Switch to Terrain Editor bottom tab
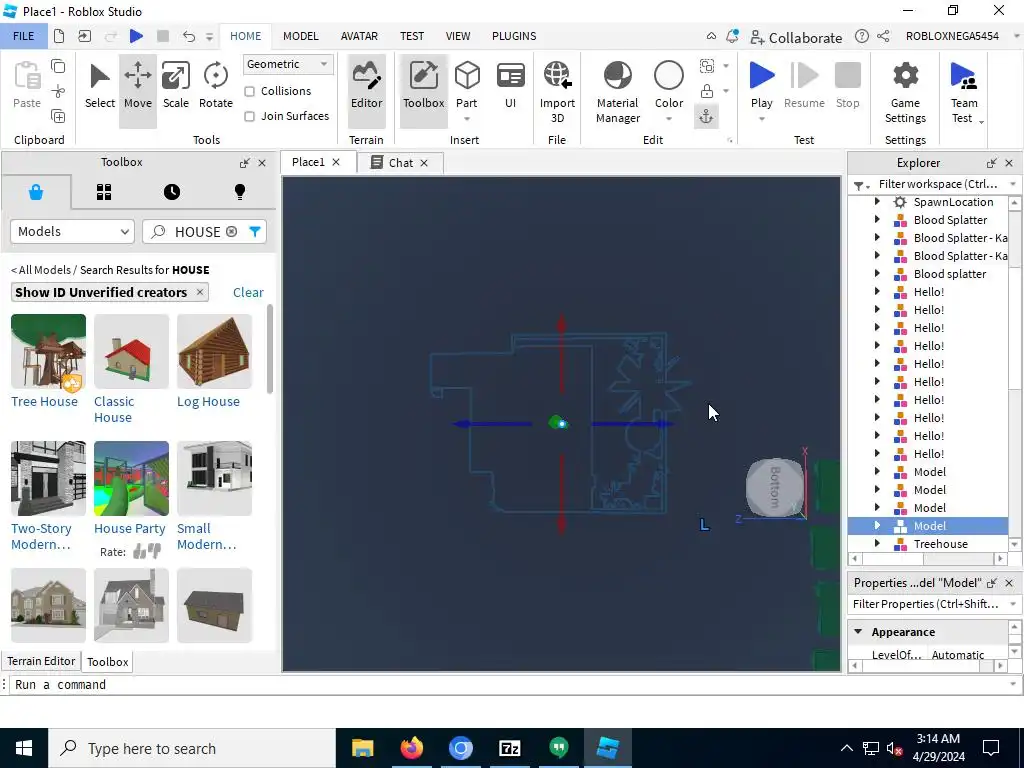The width and height of the screenshot is (1024, 768). [41, 661]
